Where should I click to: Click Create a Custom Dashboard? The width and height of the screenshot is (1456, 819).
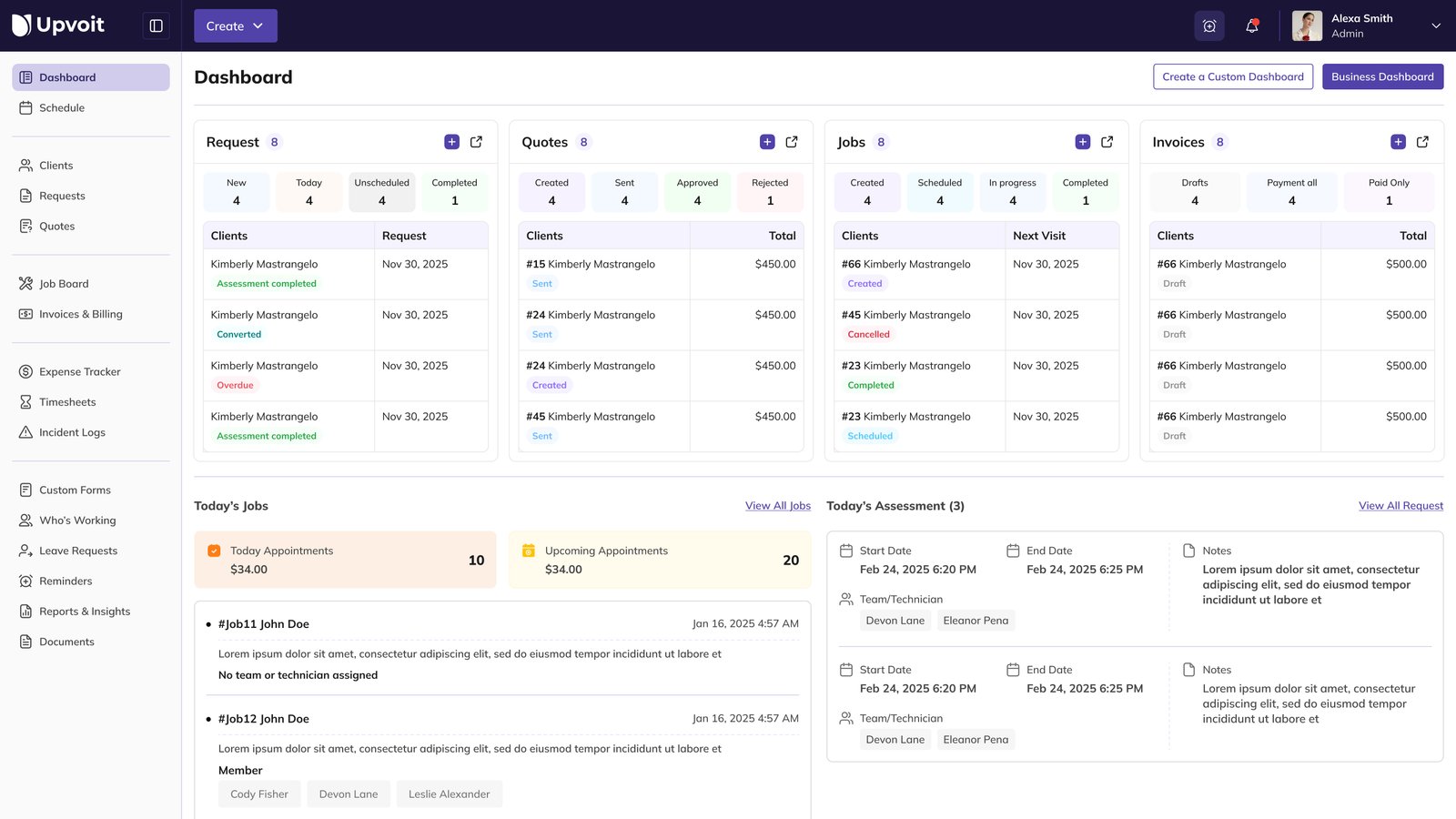click(1233, 76)
